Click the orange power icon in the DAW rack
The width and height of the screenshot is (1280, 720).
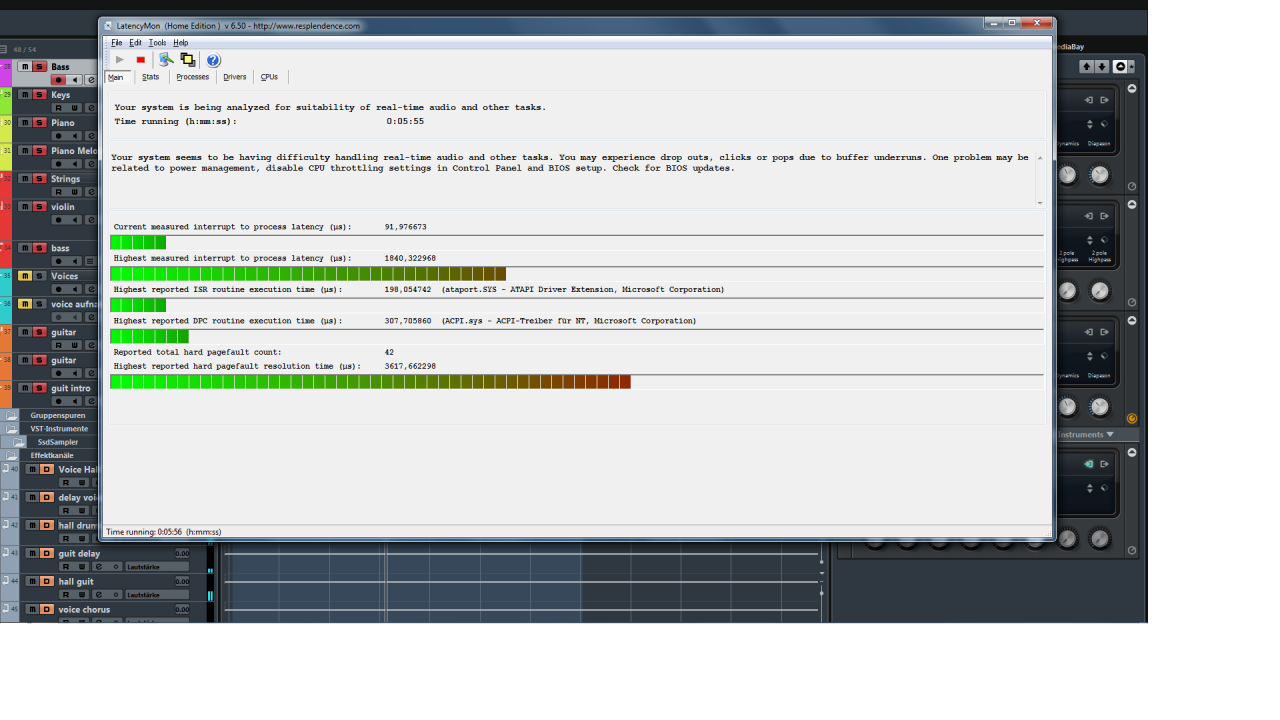(1132, 419)
